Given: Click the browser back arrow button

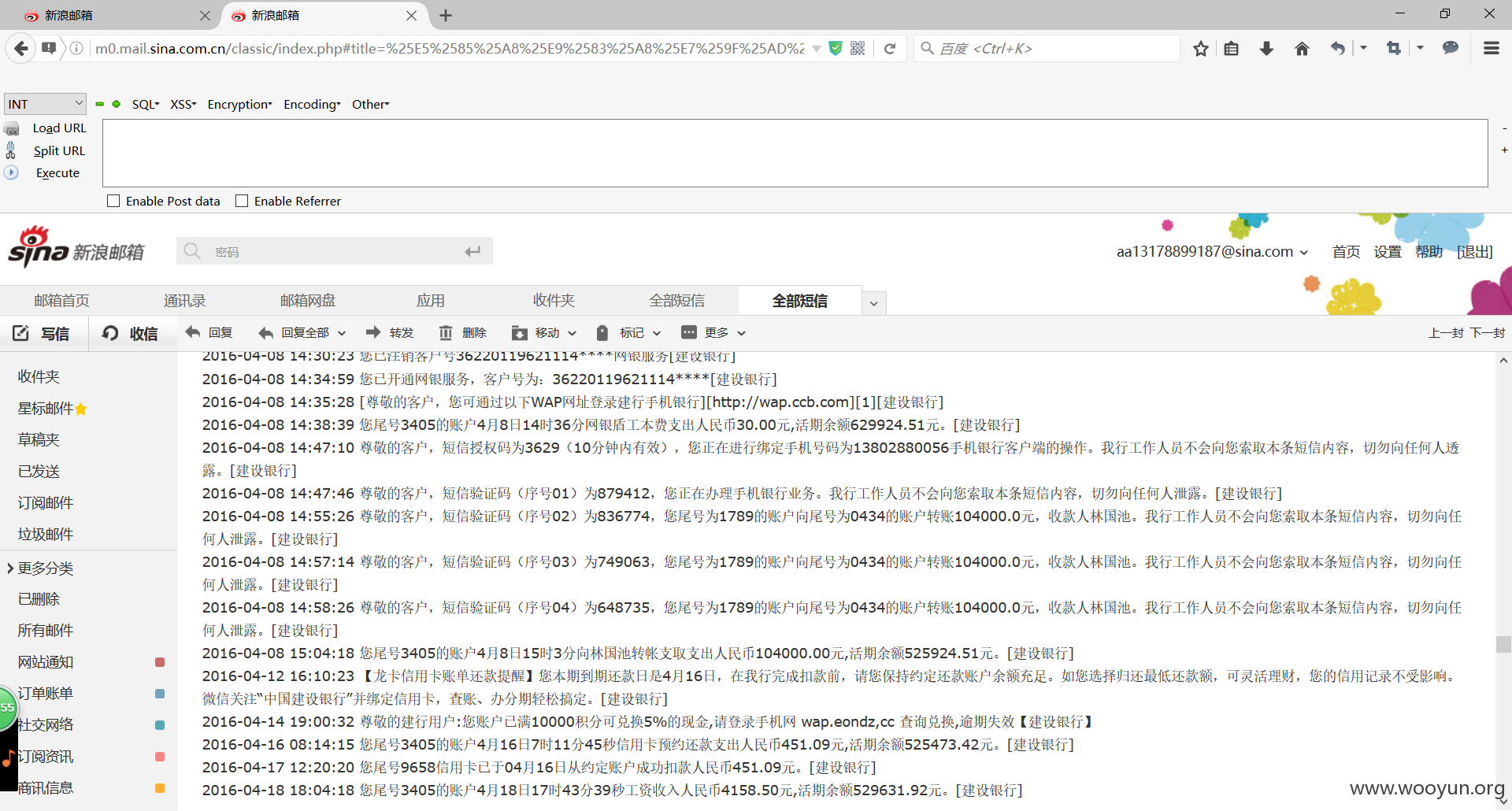Looking at the screenshot, I should (21, 49).
